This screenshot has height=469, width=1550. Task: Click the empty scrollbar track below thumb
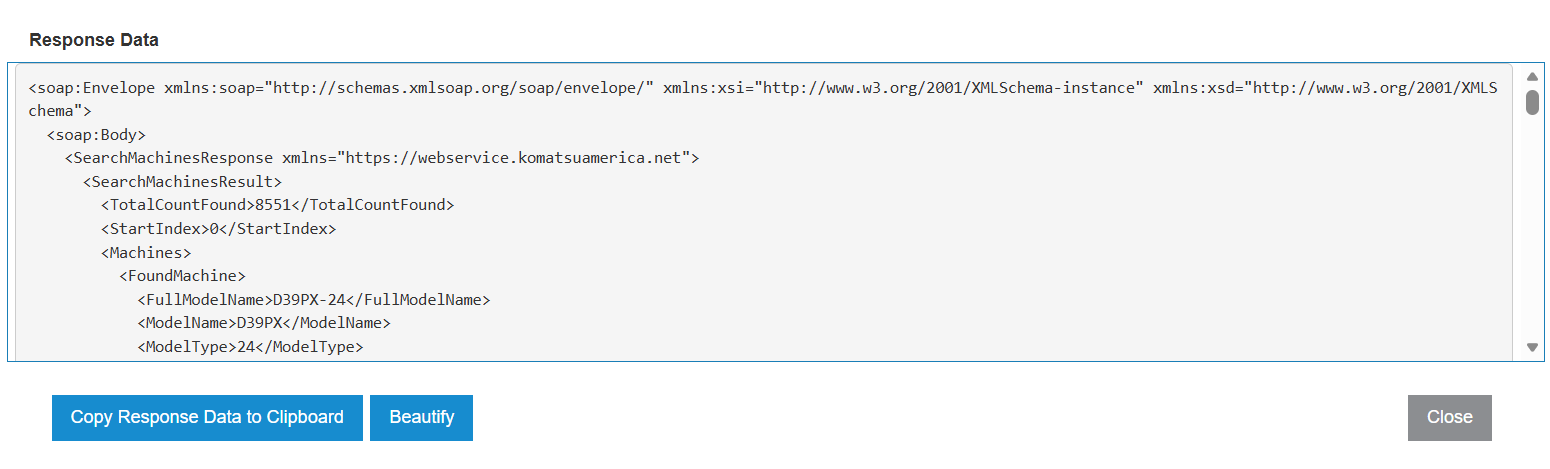1532,230
